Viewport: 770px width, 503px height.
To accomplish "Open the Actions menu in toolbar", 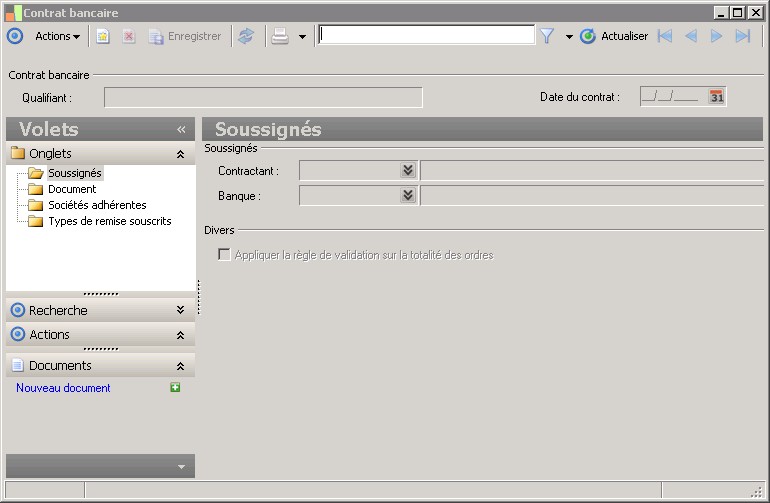I will (x=57, y=36).
